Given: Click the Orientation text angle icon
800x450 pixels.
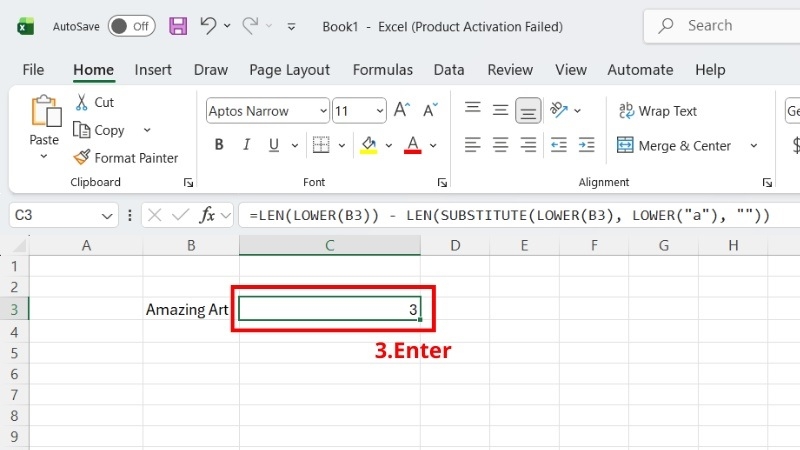Looking at the screenshot, I should [559, 110].
